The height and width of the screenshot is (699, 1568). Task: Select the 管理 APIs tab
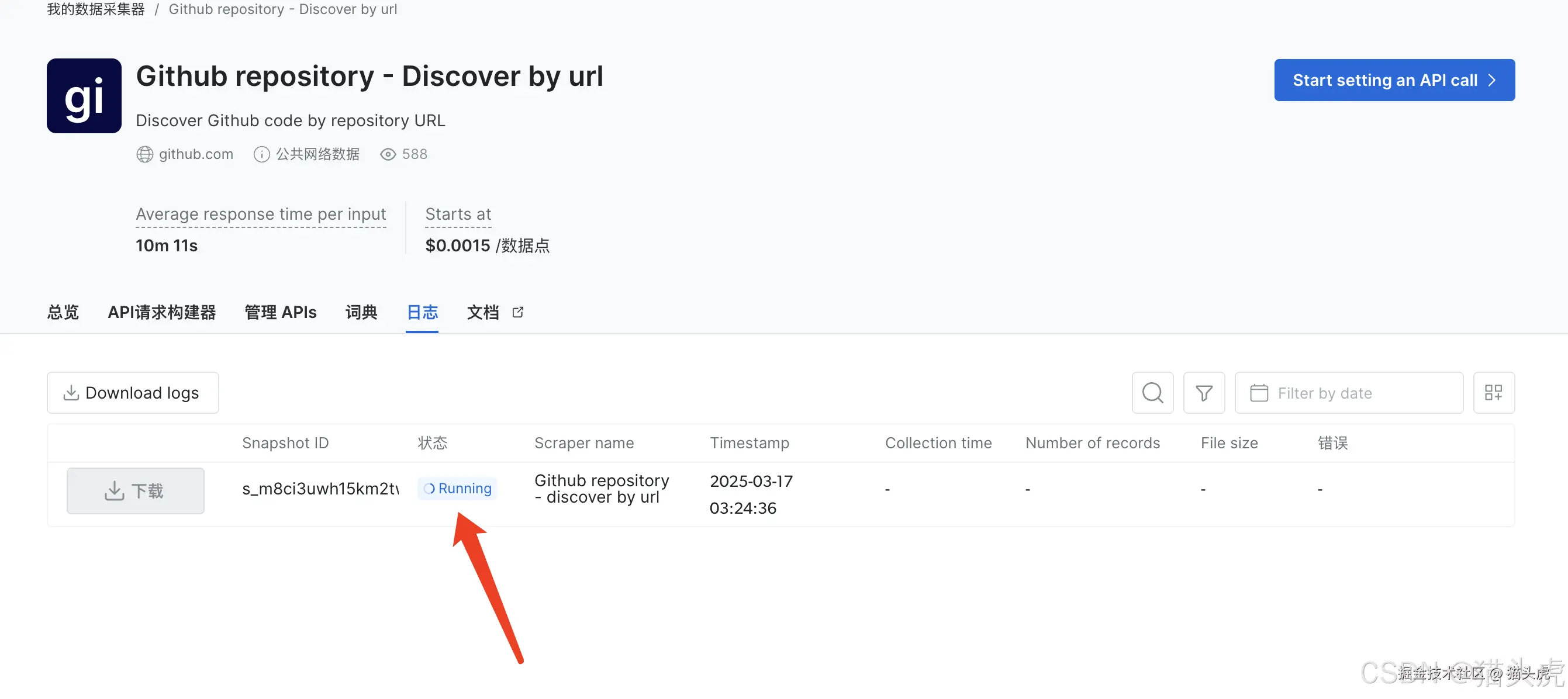[280, 312]
